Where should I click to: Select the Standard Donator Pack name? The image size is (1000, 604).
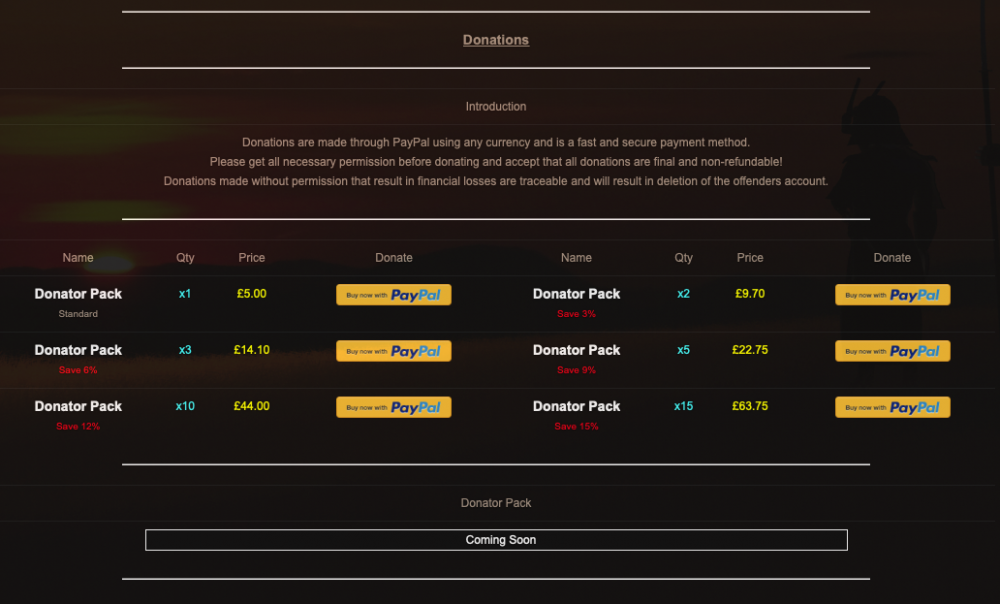[78, 294]
